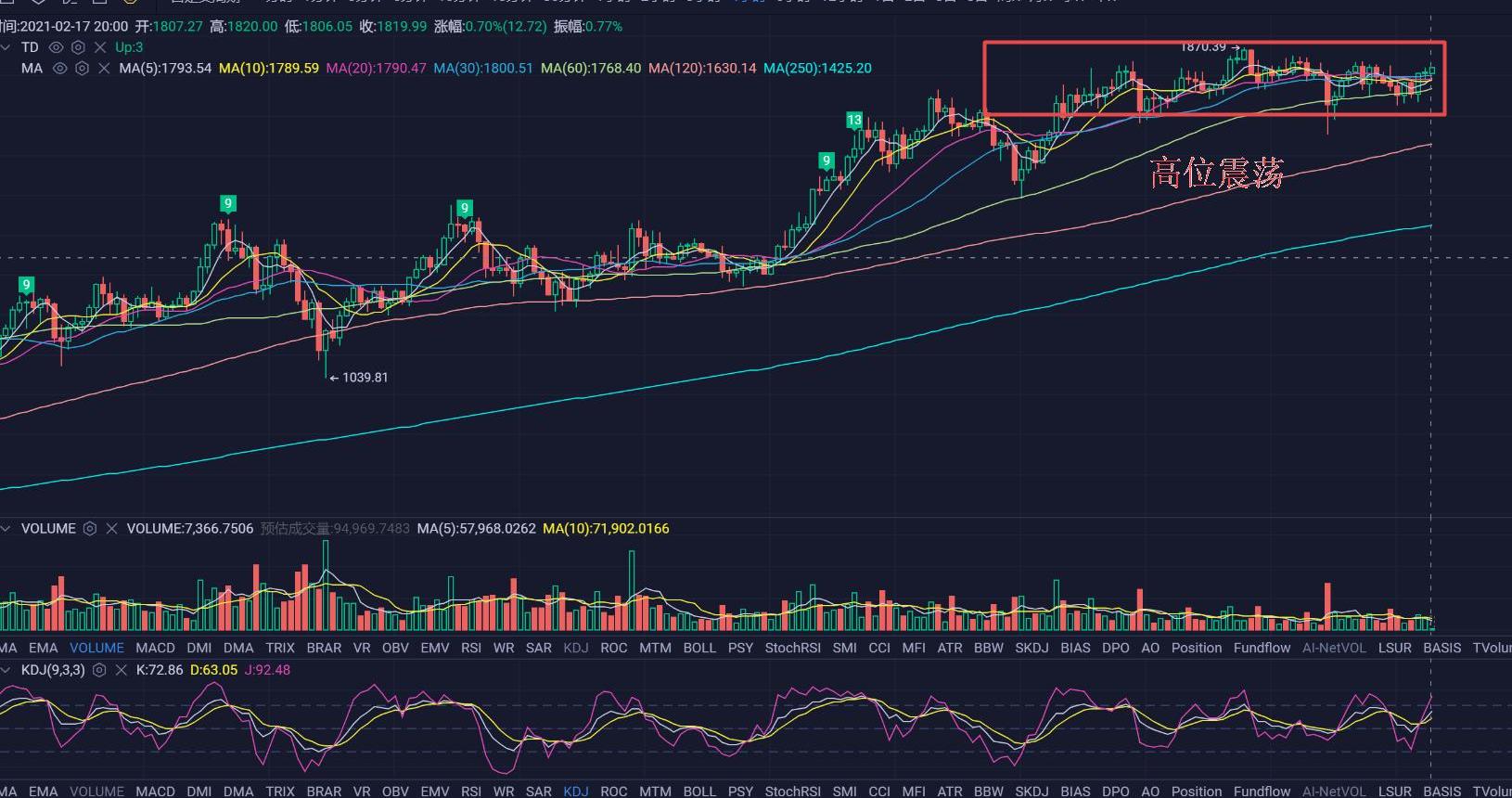Switch volume panel indicator to MACD
The height and width of the screenshot is (798, 1512).
coord(155,648)
